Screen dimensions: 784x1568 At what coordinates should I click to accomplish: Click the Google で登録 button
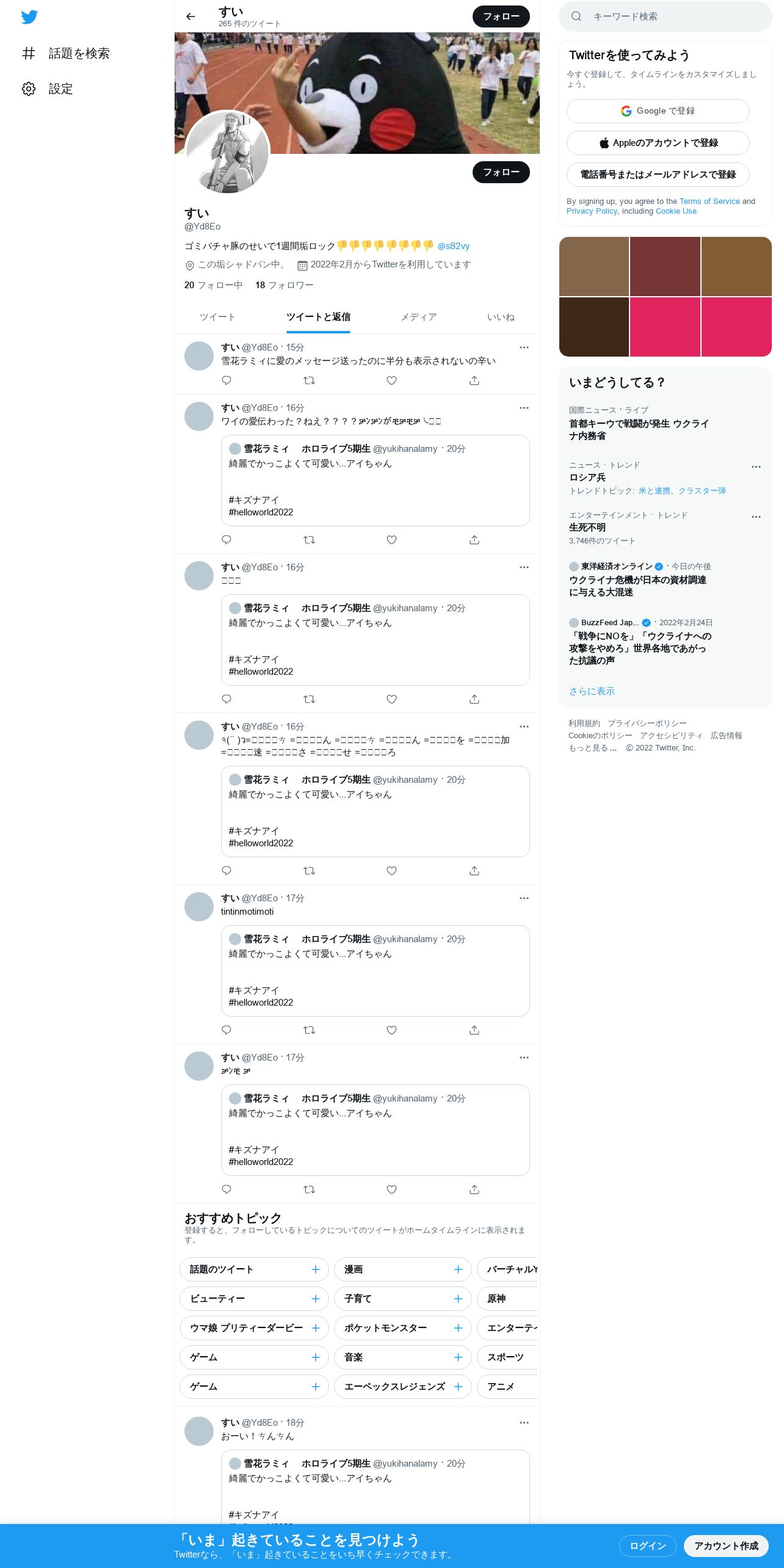click(658, 111)
